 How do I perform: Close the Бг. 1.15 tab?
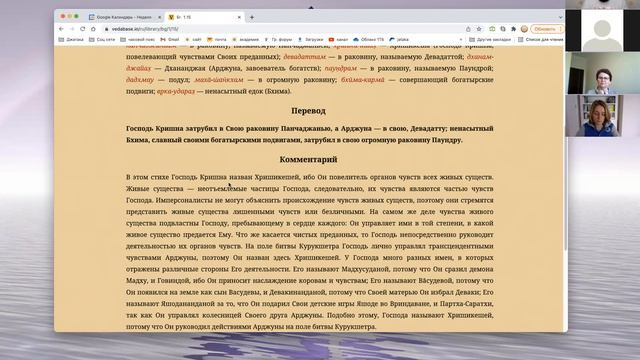(x=239, y=17)
